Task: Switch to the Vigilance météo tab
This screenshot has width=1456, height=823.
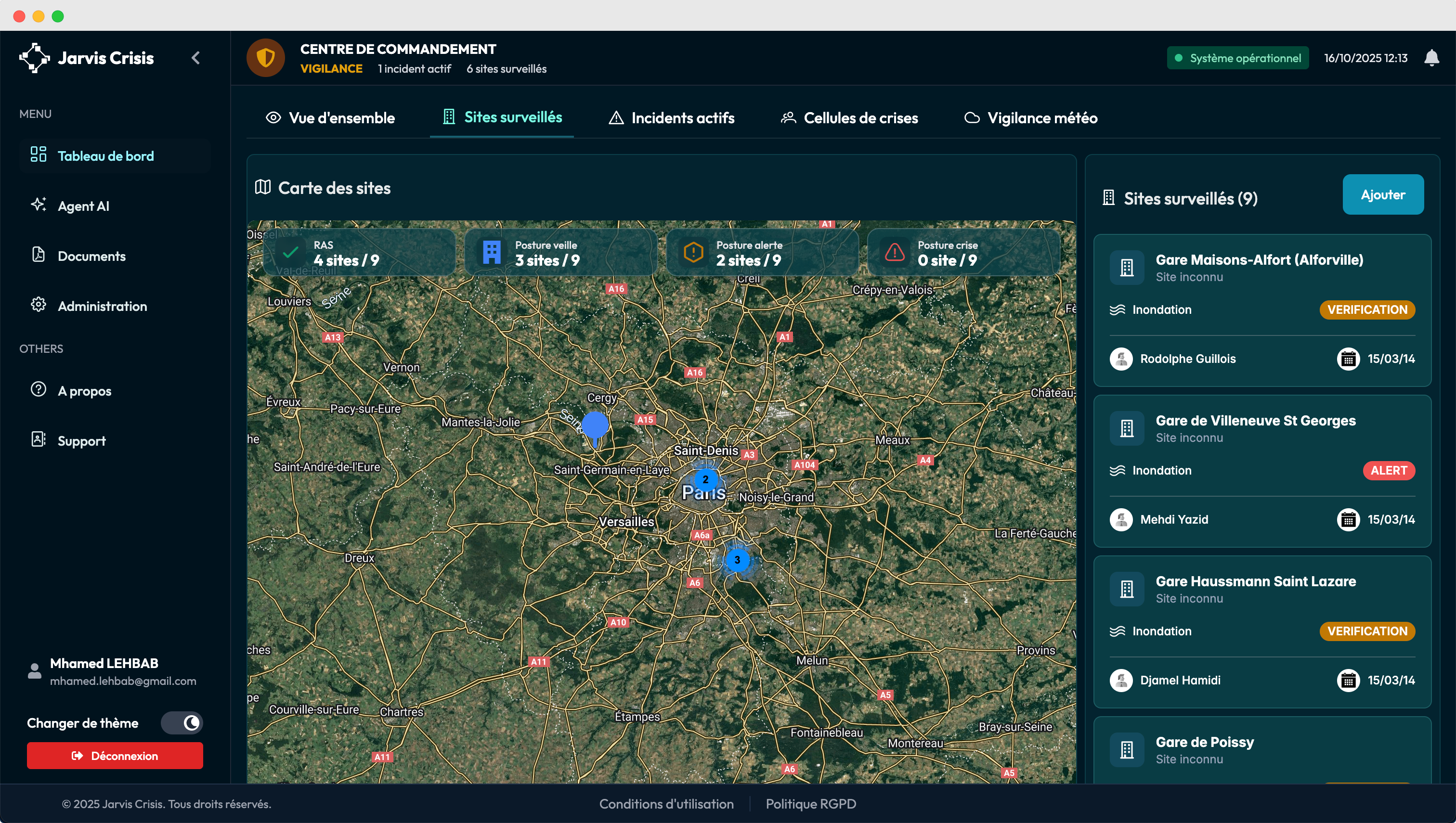Action: click(1030, 117)
